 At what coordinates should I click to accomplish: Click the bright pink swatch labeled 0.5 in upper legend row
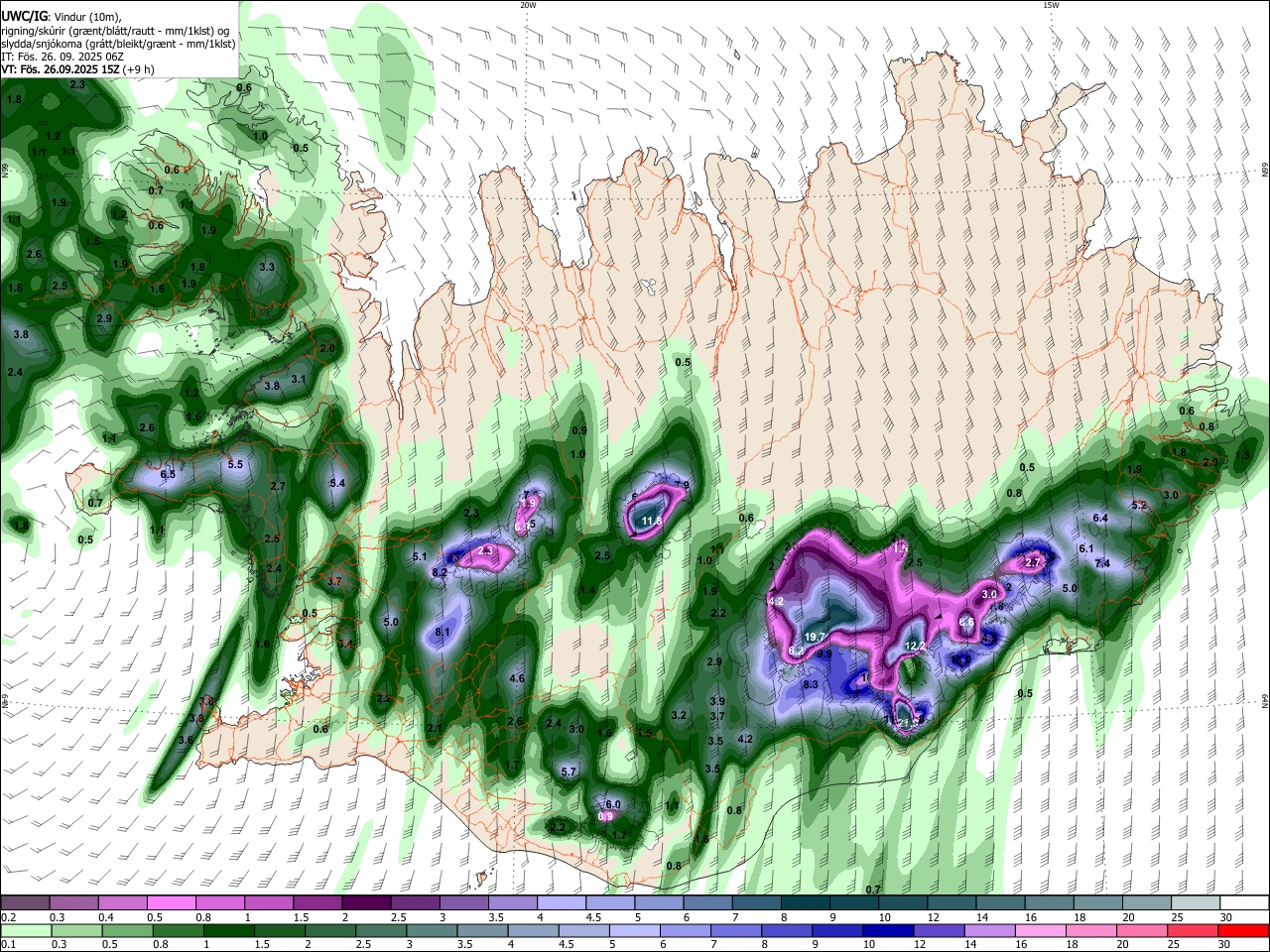172,902
